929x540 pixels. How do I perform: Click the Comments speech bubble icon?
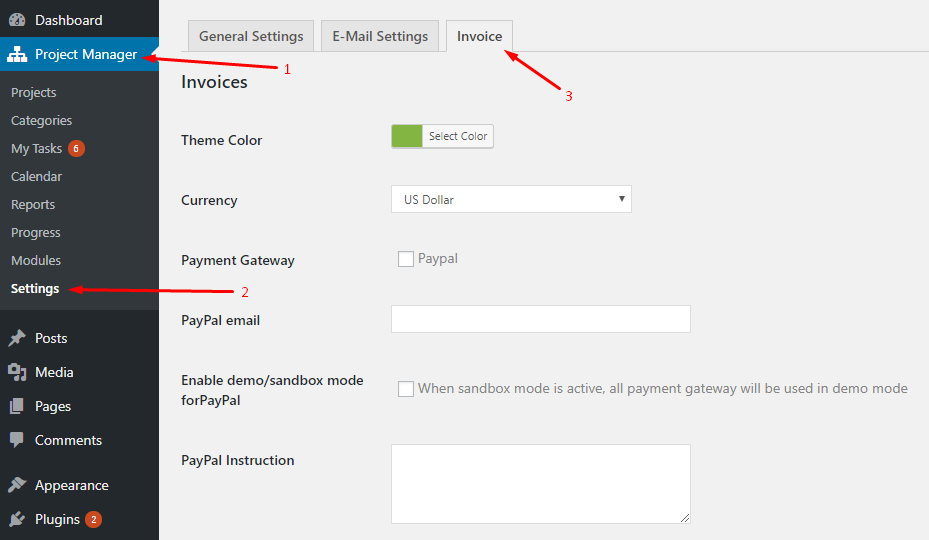(x=17, y=440)
